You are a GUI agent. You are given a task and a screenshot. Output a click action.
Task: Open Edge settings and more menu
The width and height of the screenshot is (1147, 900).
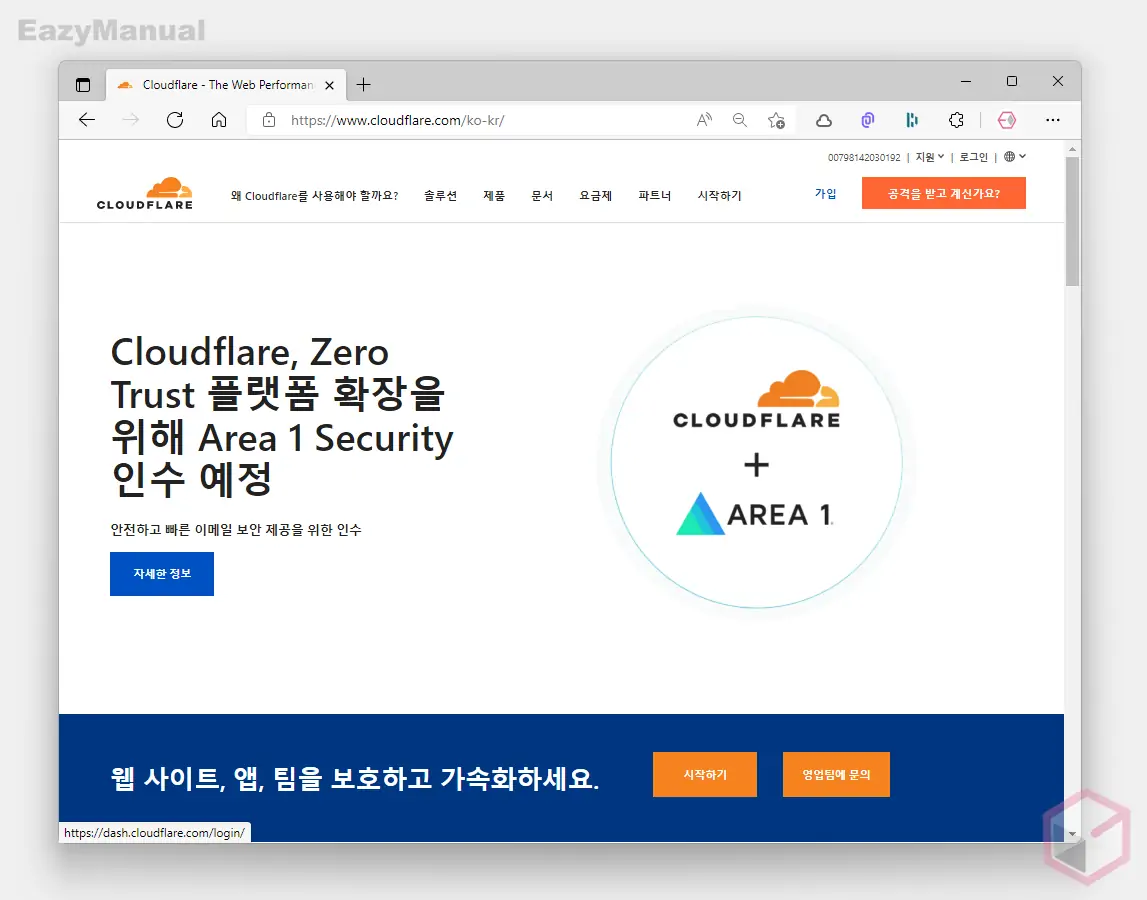pyautogui.click(x=1052, y=120)
